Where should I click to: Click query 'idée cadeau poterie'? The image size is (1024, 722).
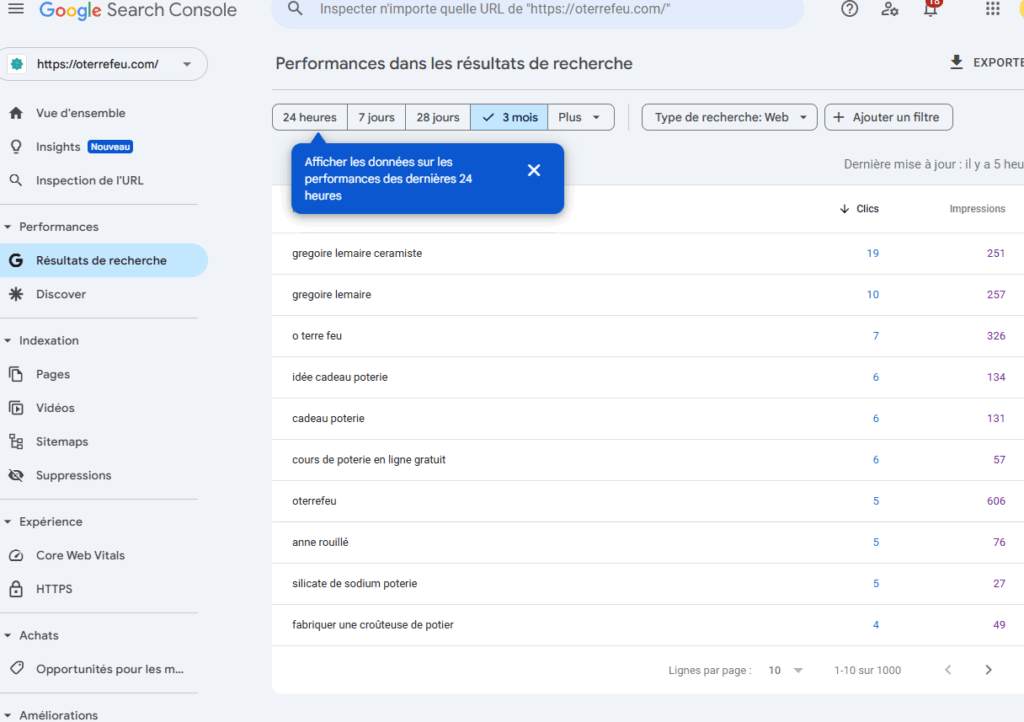click(x=340, y=377)
